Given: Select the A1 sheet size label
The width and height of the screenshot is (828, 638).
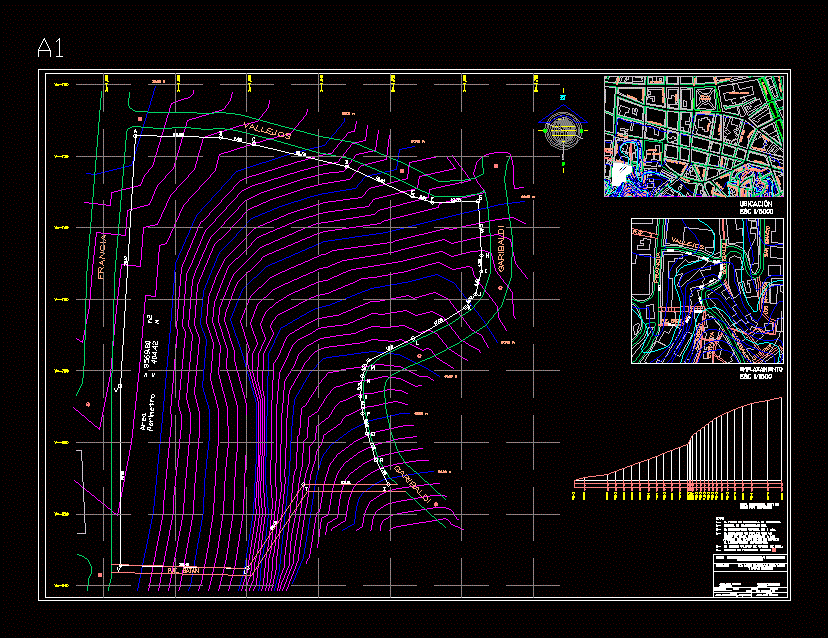Looking at the screenshot, I should point(50,48).
